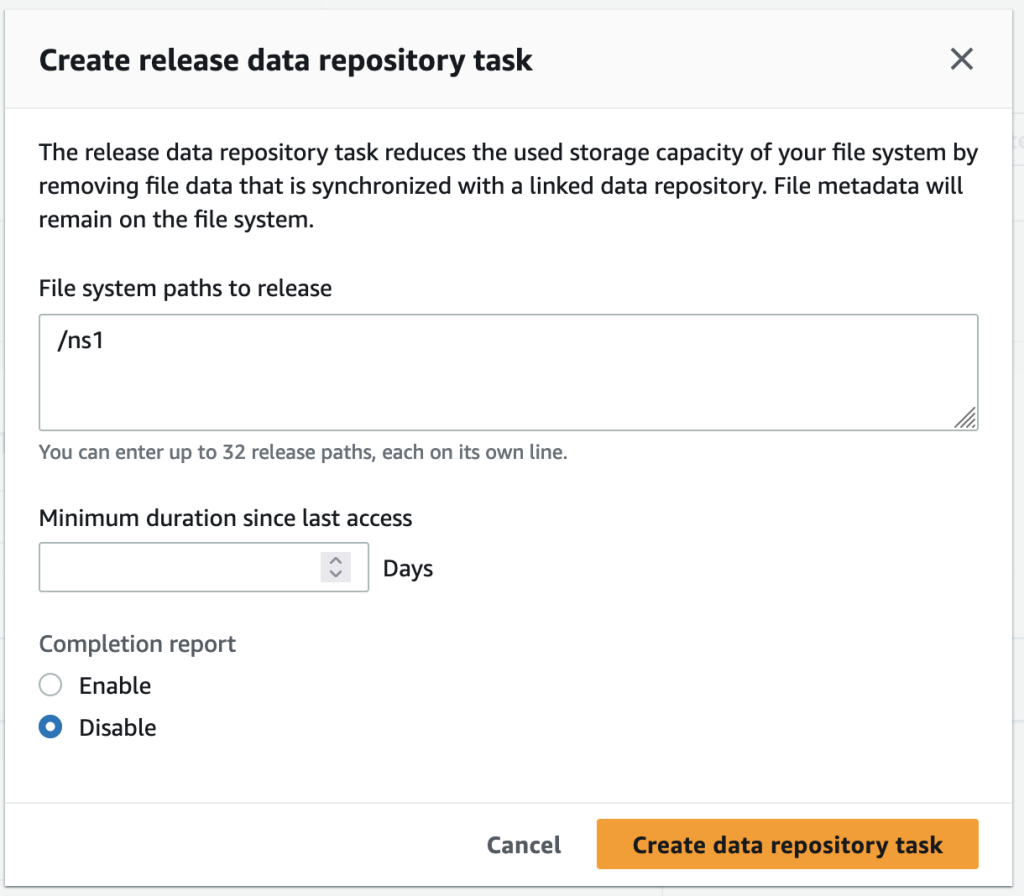The width and height of the screenshot is (1024, 896).
Task: Click the Days unit label
Action: click(408, 569)
